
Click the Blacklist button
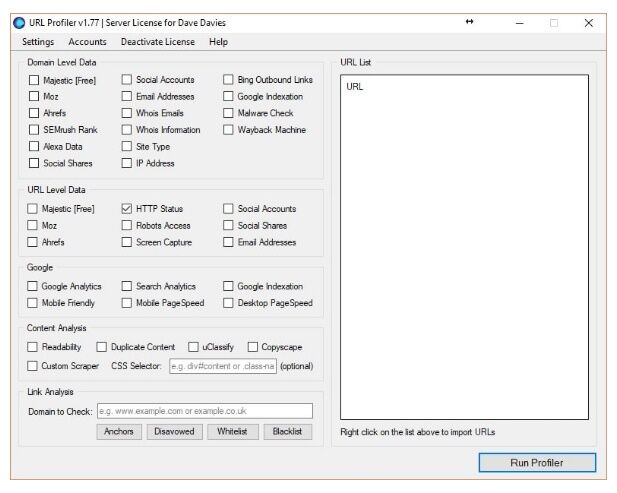pyautogui.click(x=288, y=432)
